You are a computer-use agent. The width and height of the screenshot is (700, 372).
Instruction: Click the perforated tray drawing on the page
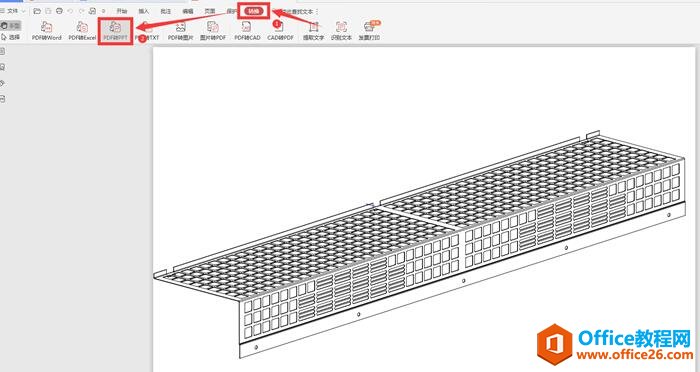pos(420,245)
